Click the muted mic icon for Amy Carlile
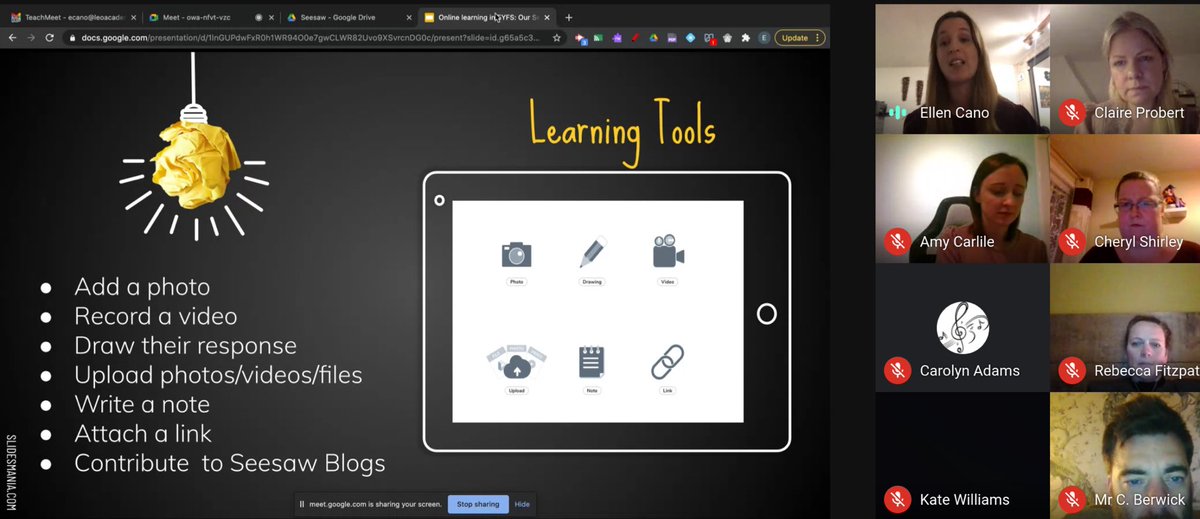Screen dimensions: 1200x519 [898, 241]
